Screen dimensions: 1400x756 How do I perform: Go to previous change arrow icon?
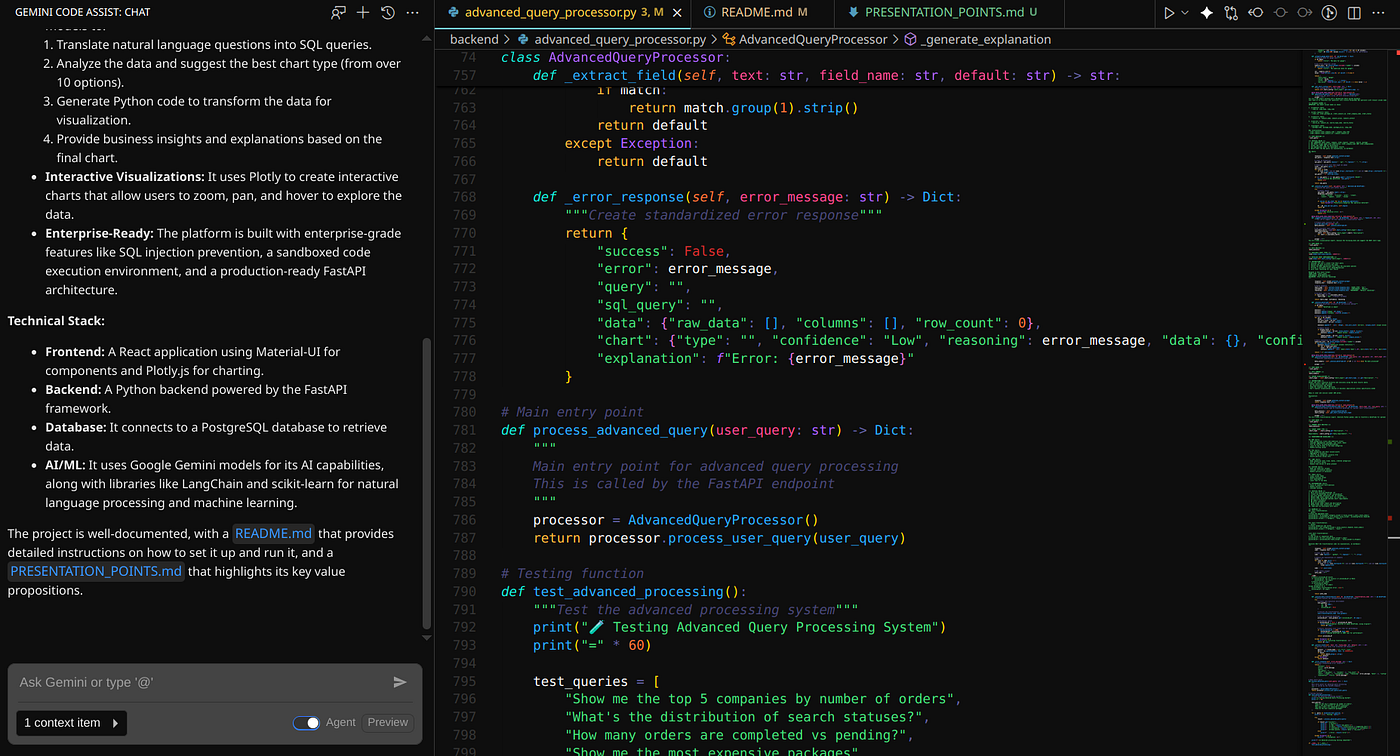pyautogui.click(x=1255, y=13)
